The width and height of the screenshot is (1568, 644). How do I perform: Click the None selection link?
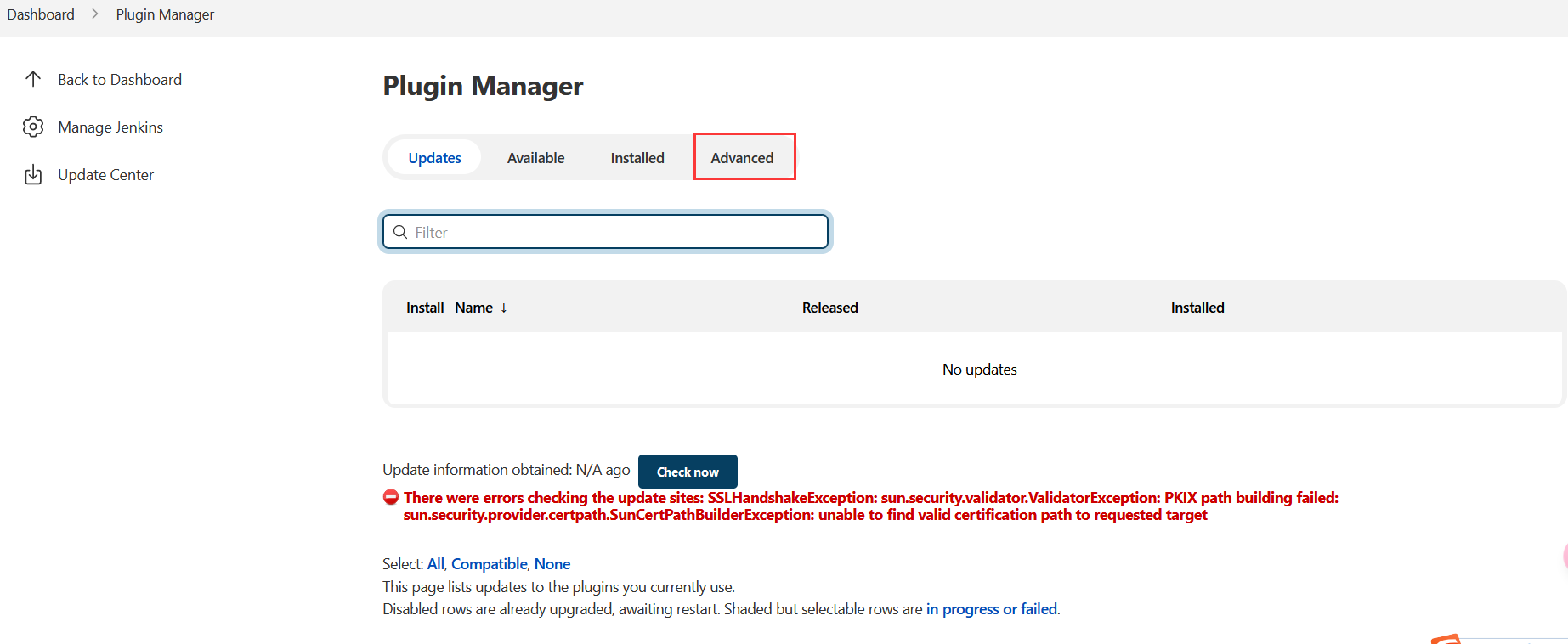[x=552, y=564]
